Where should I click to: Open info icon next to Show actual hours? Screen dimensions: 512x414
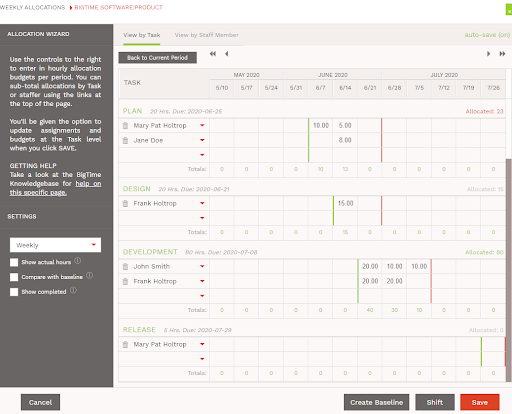[x=78, y=261]
